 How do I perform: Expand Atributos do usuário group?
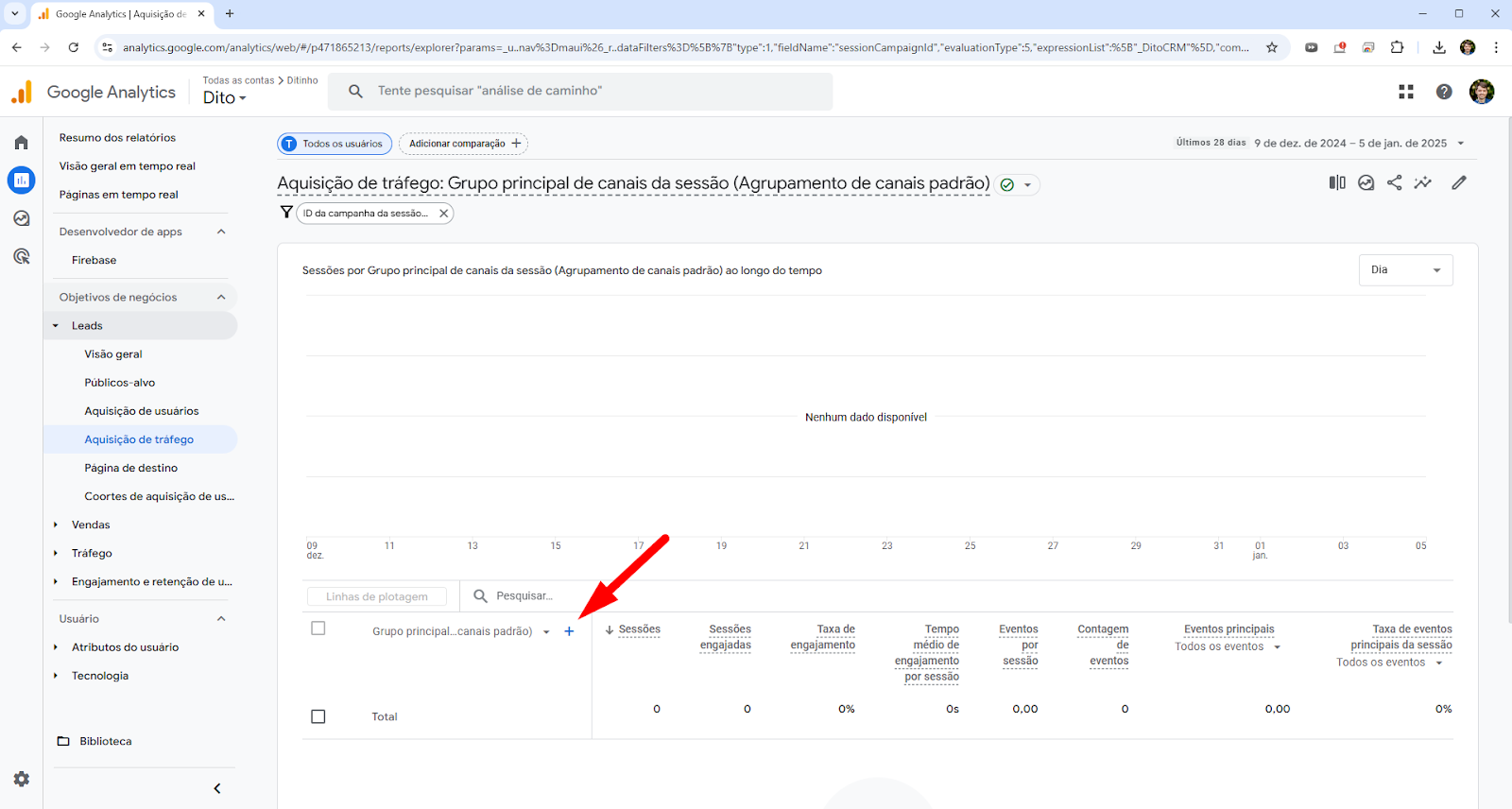pos(56,647)
